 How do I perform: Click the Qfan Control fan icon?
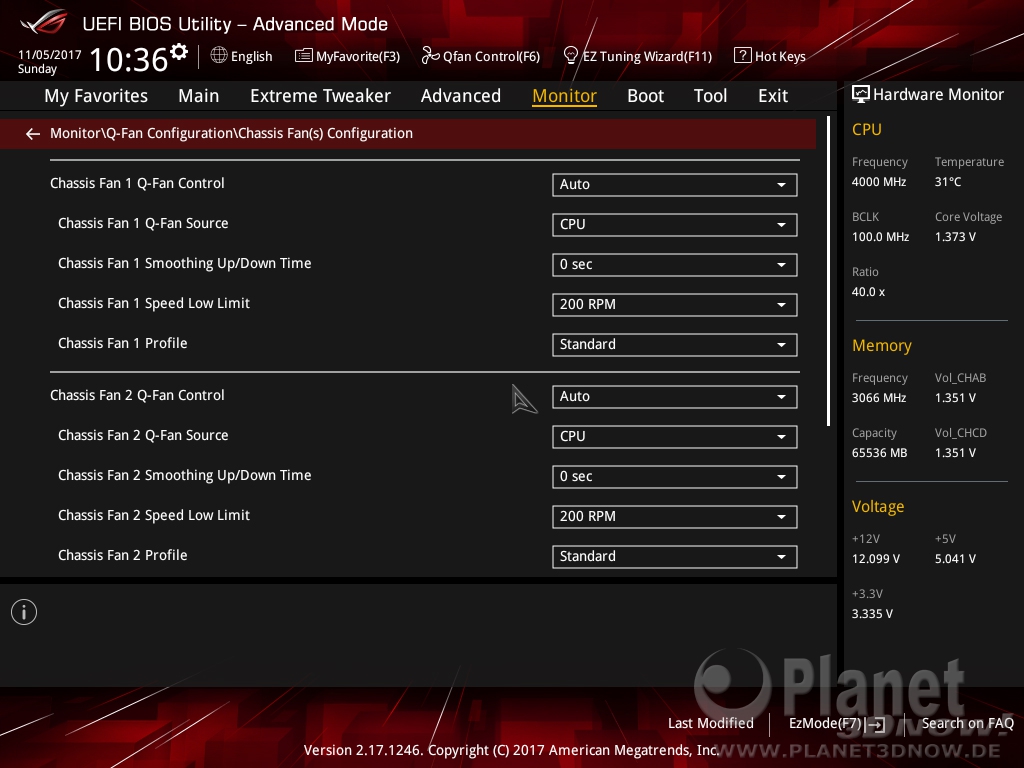click(430, 56)
